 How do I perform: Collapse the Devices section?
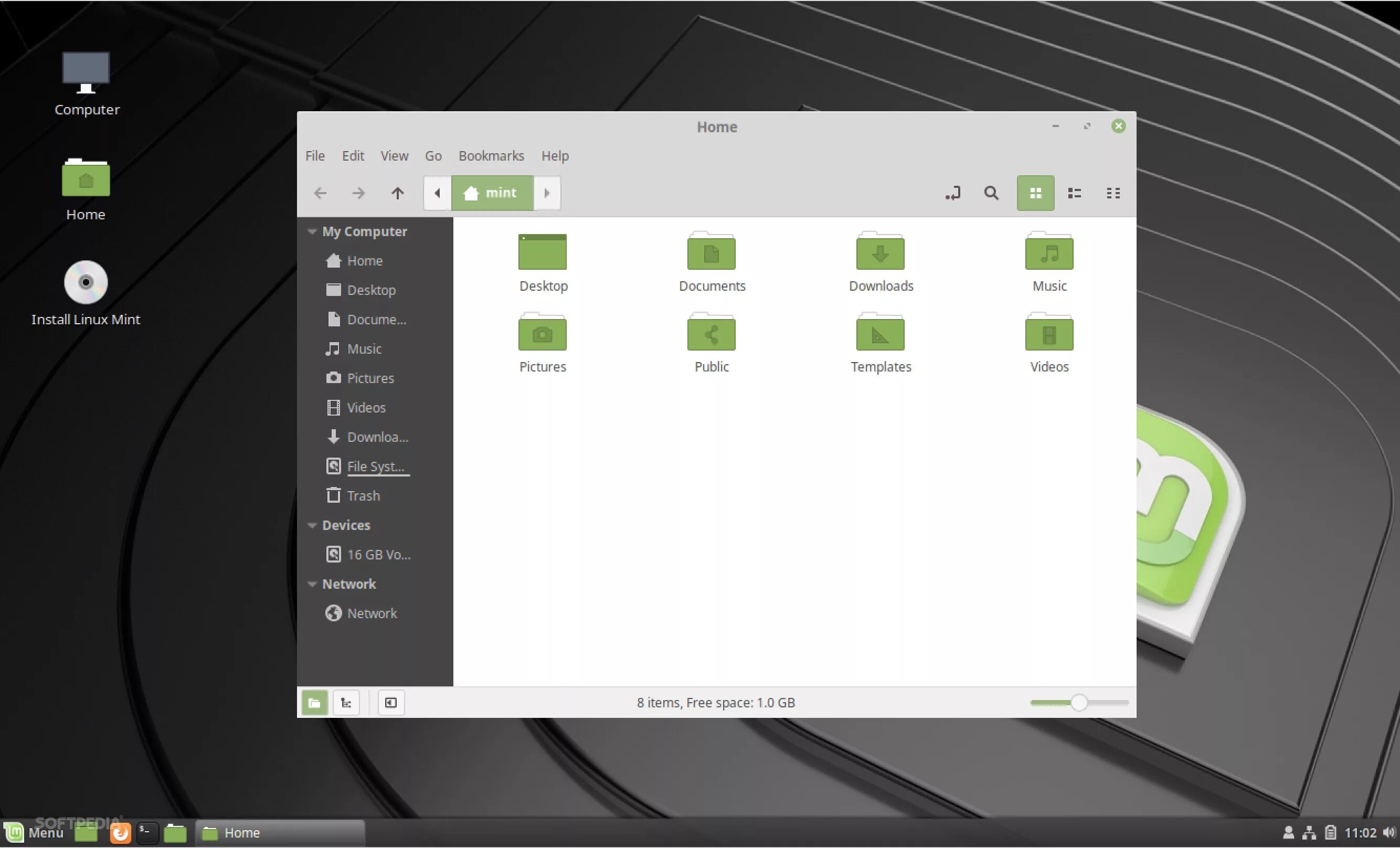(x=312, y=525)
